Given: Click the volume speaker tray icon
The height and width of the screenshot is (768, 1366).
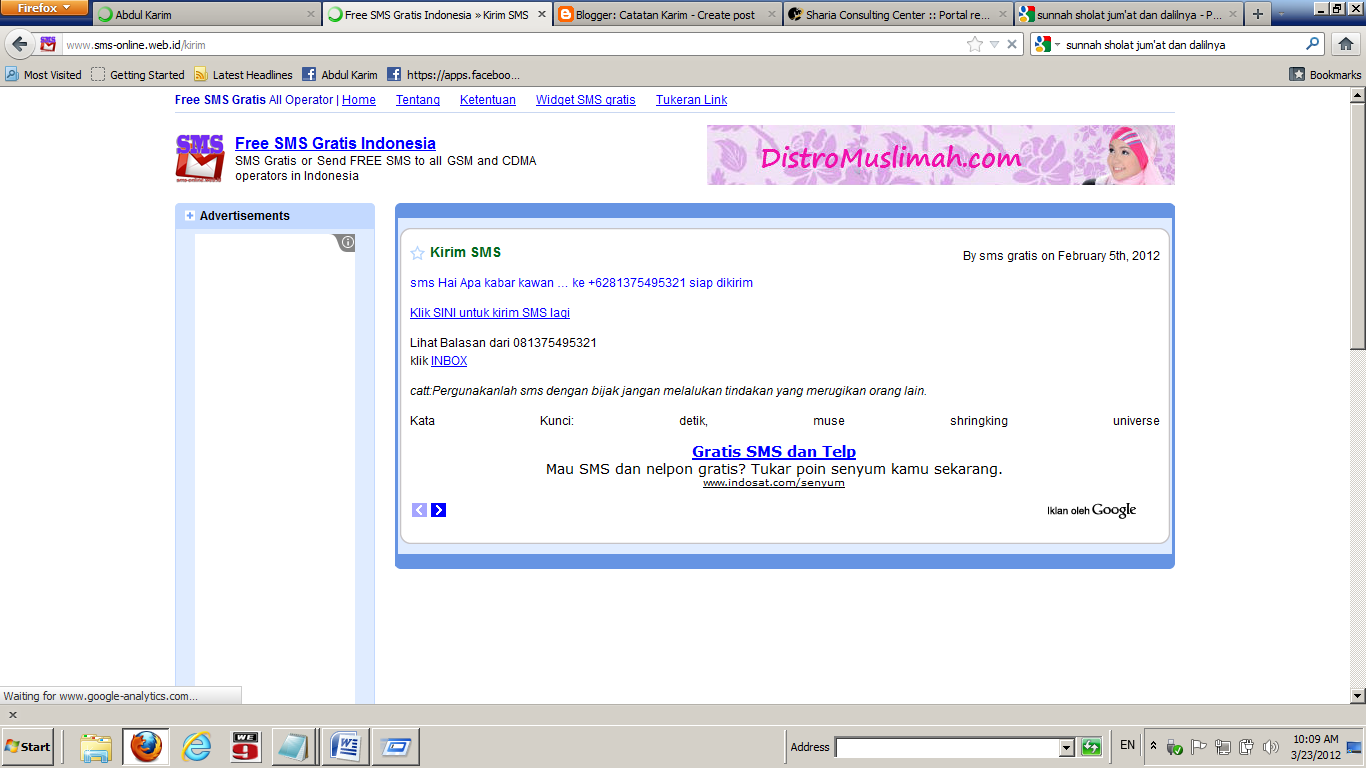Looking at the screenshot, I should (1270, 747).
